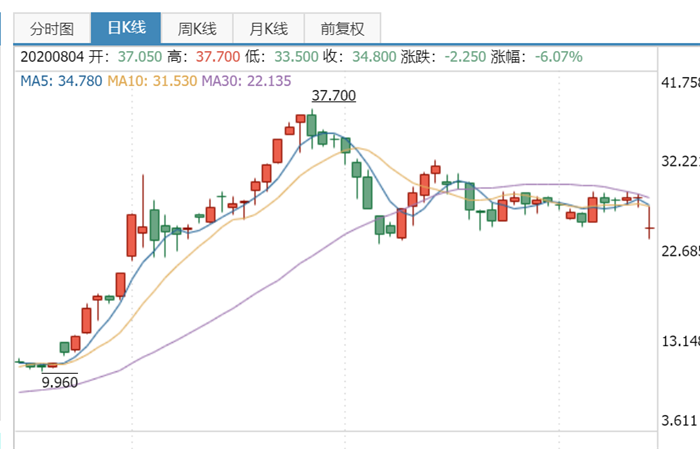Click the 22.68 y-axis price label
Viewport: 700px width, 449px height.
pos(680,251)
